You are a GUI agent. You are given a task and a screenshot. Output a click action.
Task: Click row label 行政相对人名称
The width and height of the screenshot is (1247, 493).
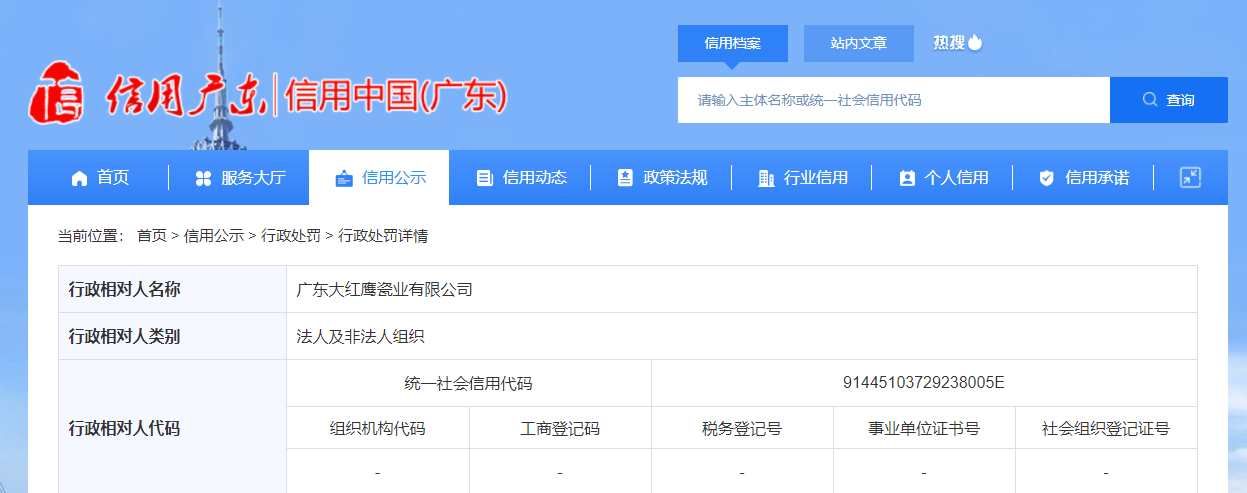[x=124, y=290]
